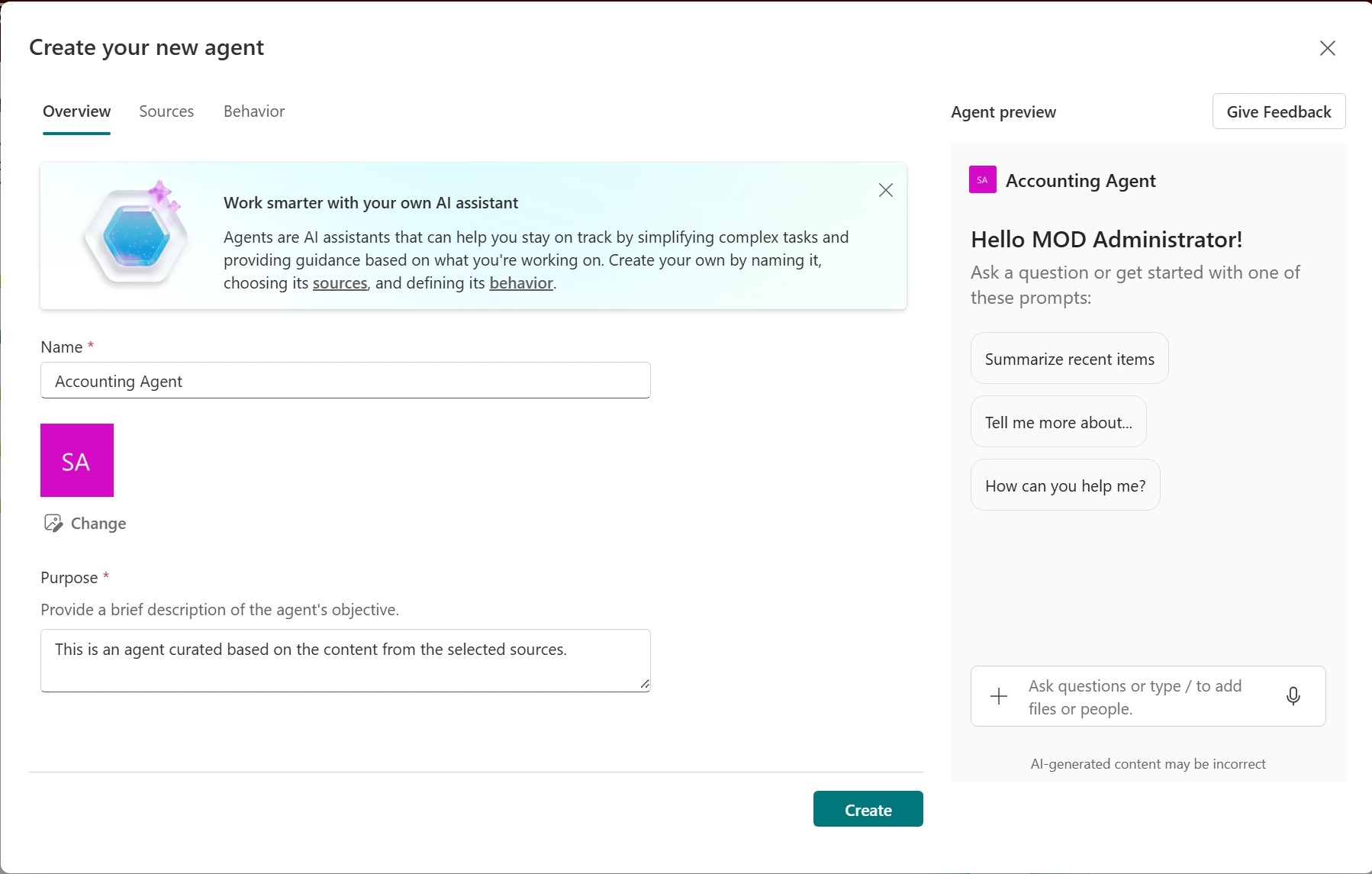1372x874 pixels.
Task: Click the Change avatar image icon
Action: click(x=53, y=523)
